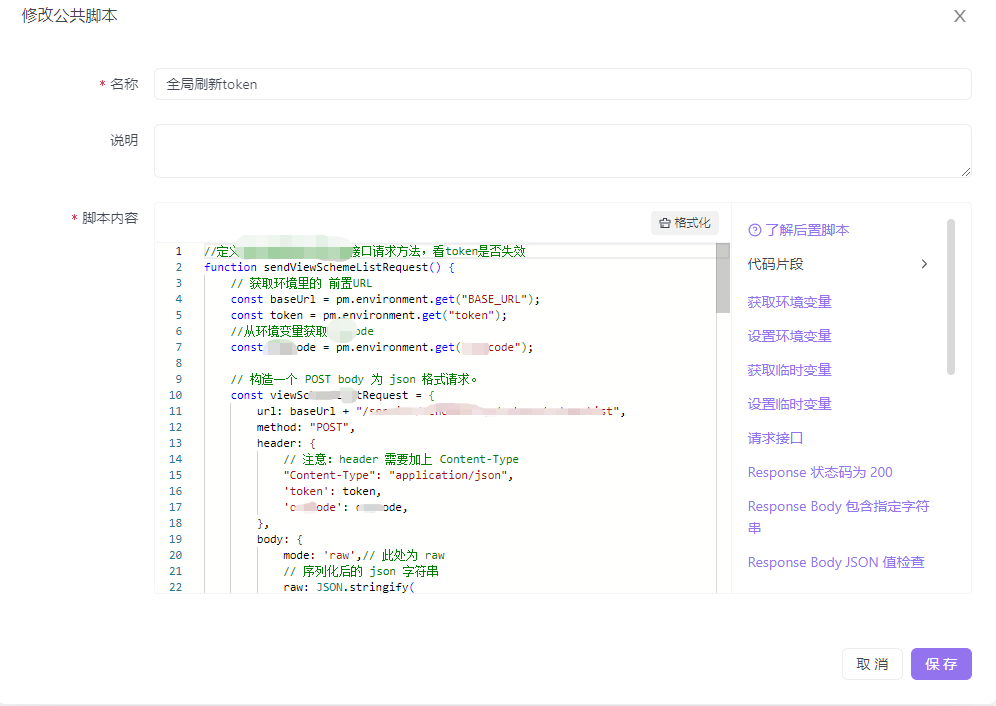Insert the 请求接口 snippet

(x=776, y=438)
